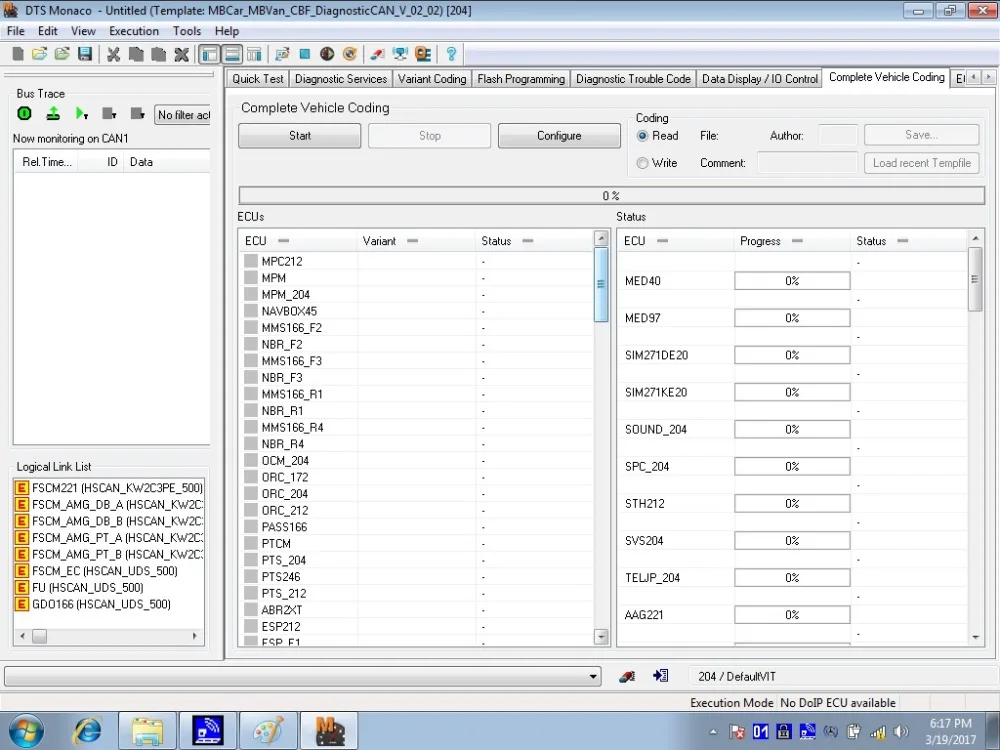Click the FSCM221 logical link icon
This screenshot has width=1000, height=750.
22,488
